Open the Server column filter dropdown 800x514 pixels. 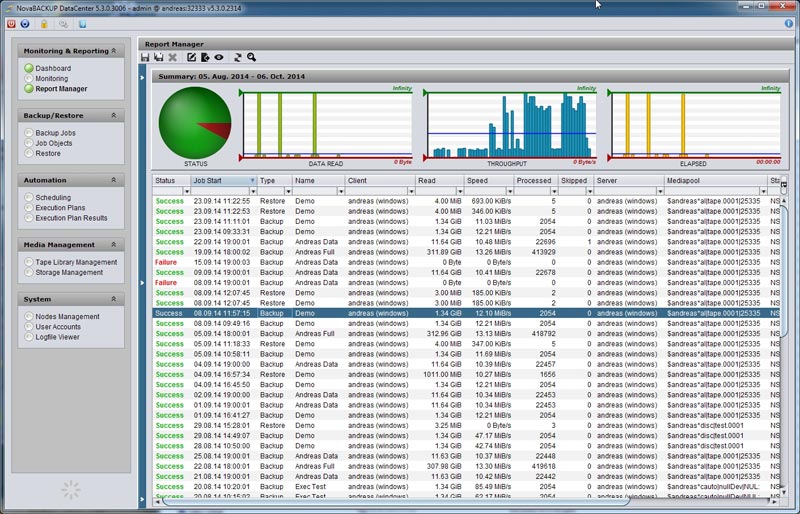pyautogui.click(x=660, y=191)
